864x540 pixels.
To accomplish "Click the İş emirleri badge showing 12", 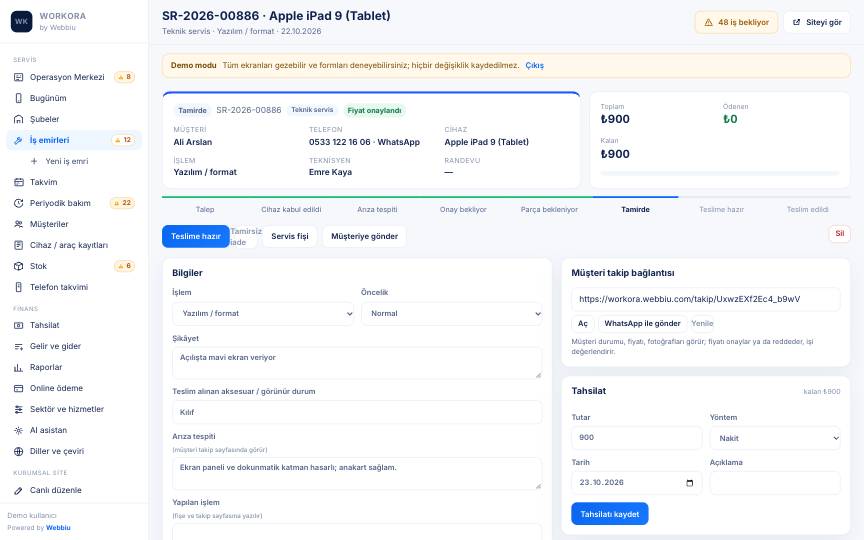I will (x=124, y=140).
